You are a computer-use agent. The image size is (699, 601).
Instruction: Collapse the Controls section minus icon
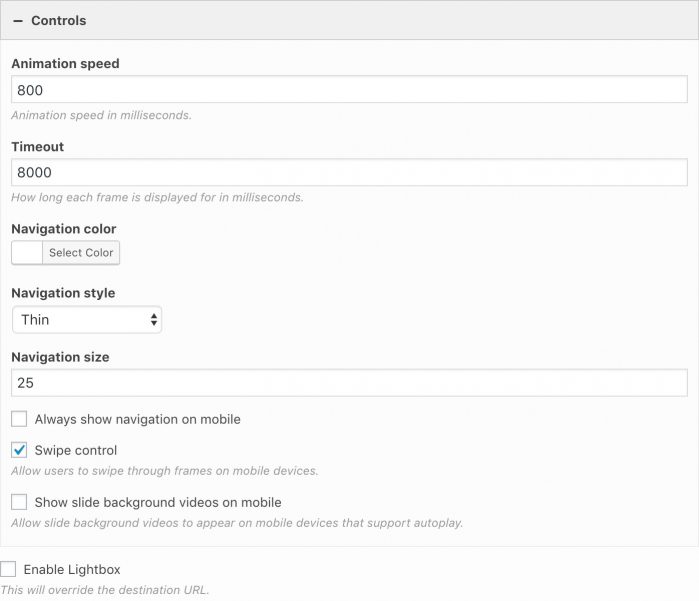(x=18, y=21)
